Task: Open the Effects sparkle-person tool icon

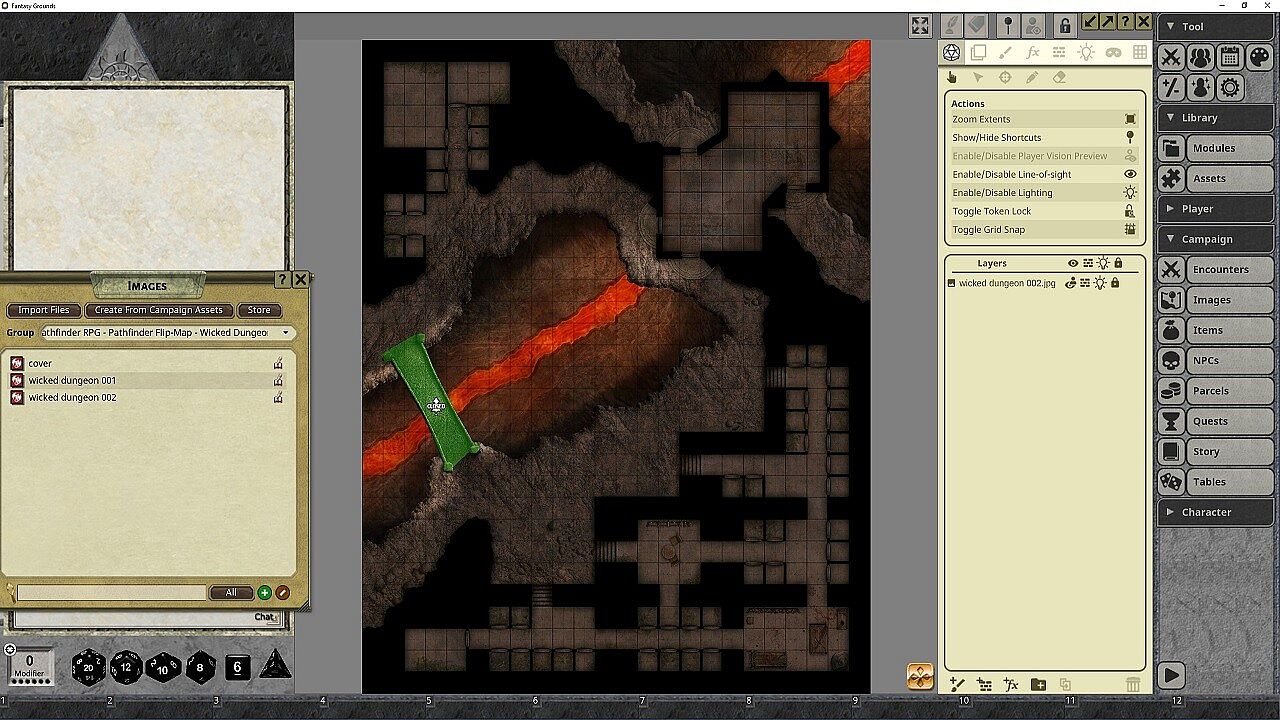Action: pos(1200,87)
